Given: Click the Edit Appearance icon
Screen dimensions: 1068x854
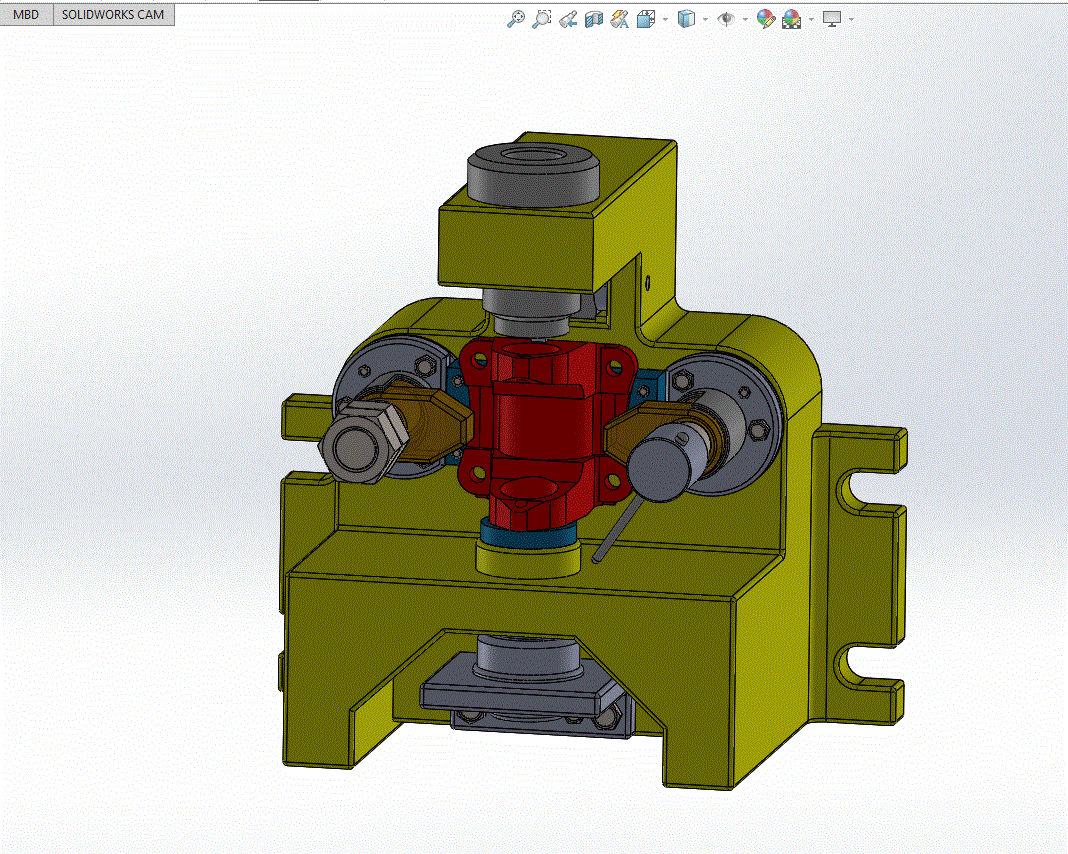Looking at the screenshot, I should (766, 19).
